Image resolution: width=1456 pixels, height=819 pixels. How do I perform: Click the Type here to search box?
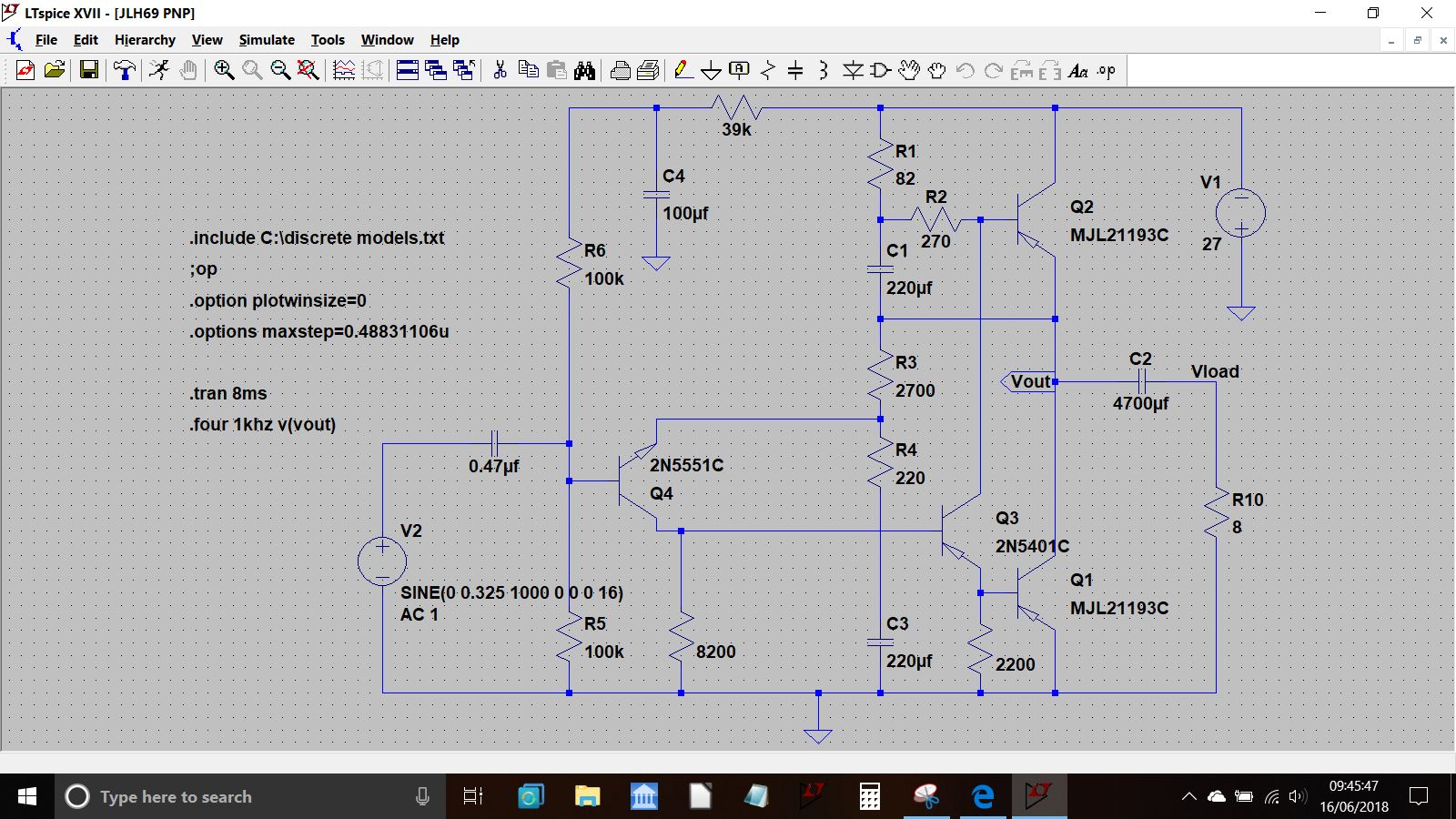coord(250,796)
